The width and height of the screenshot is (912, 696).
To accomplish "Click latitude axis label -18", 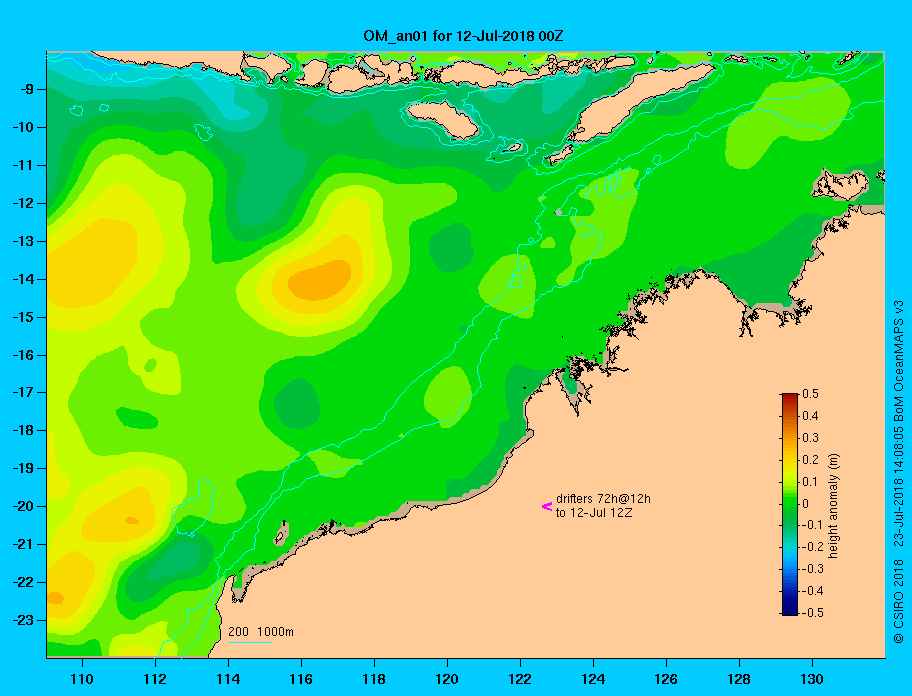I will (x=23, y=430).
